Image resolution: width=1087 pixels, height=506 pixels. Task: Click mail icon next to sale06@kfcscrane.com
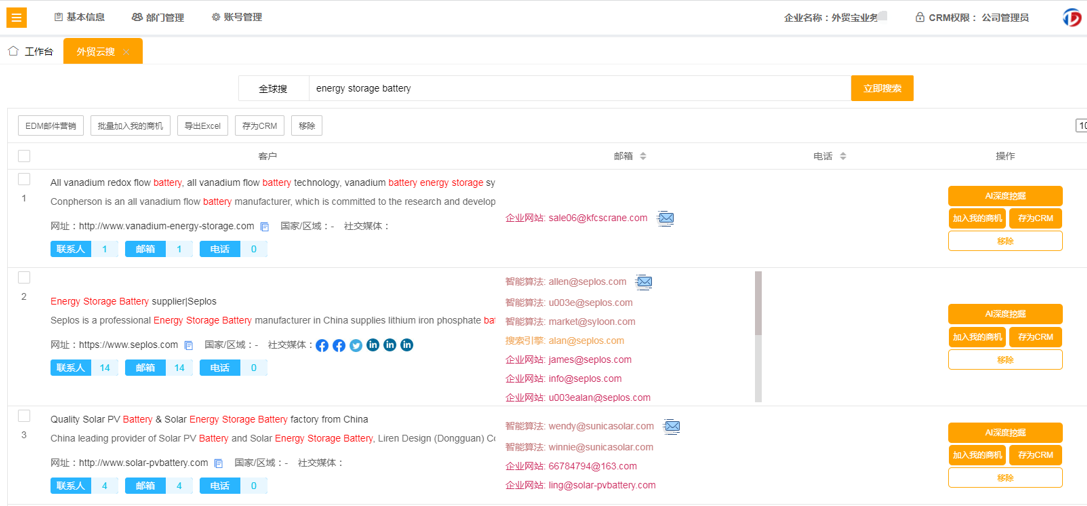pyautogui.click(x=666, y=218)
